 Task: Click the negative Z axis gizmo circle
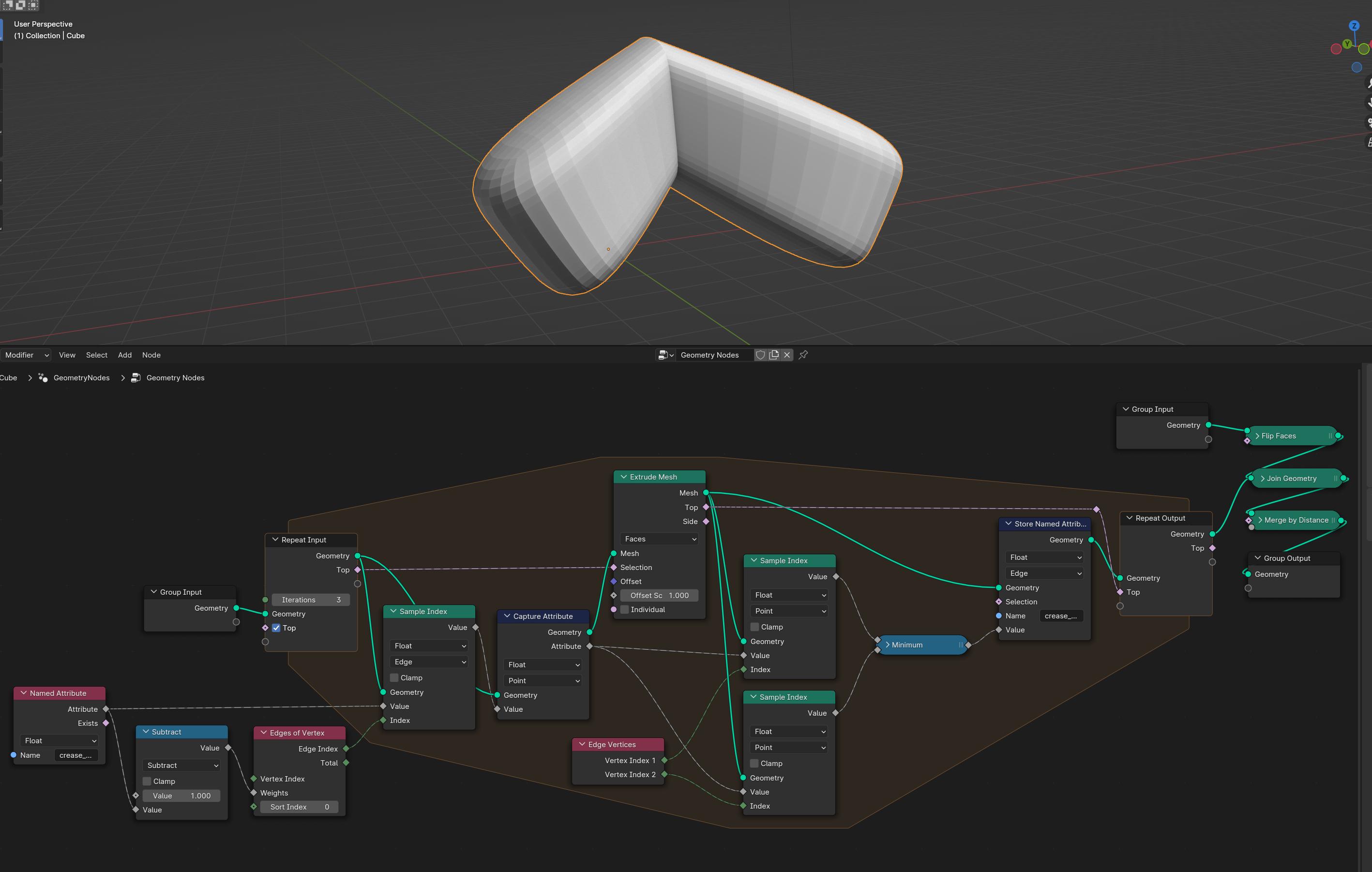(1357, 67)
